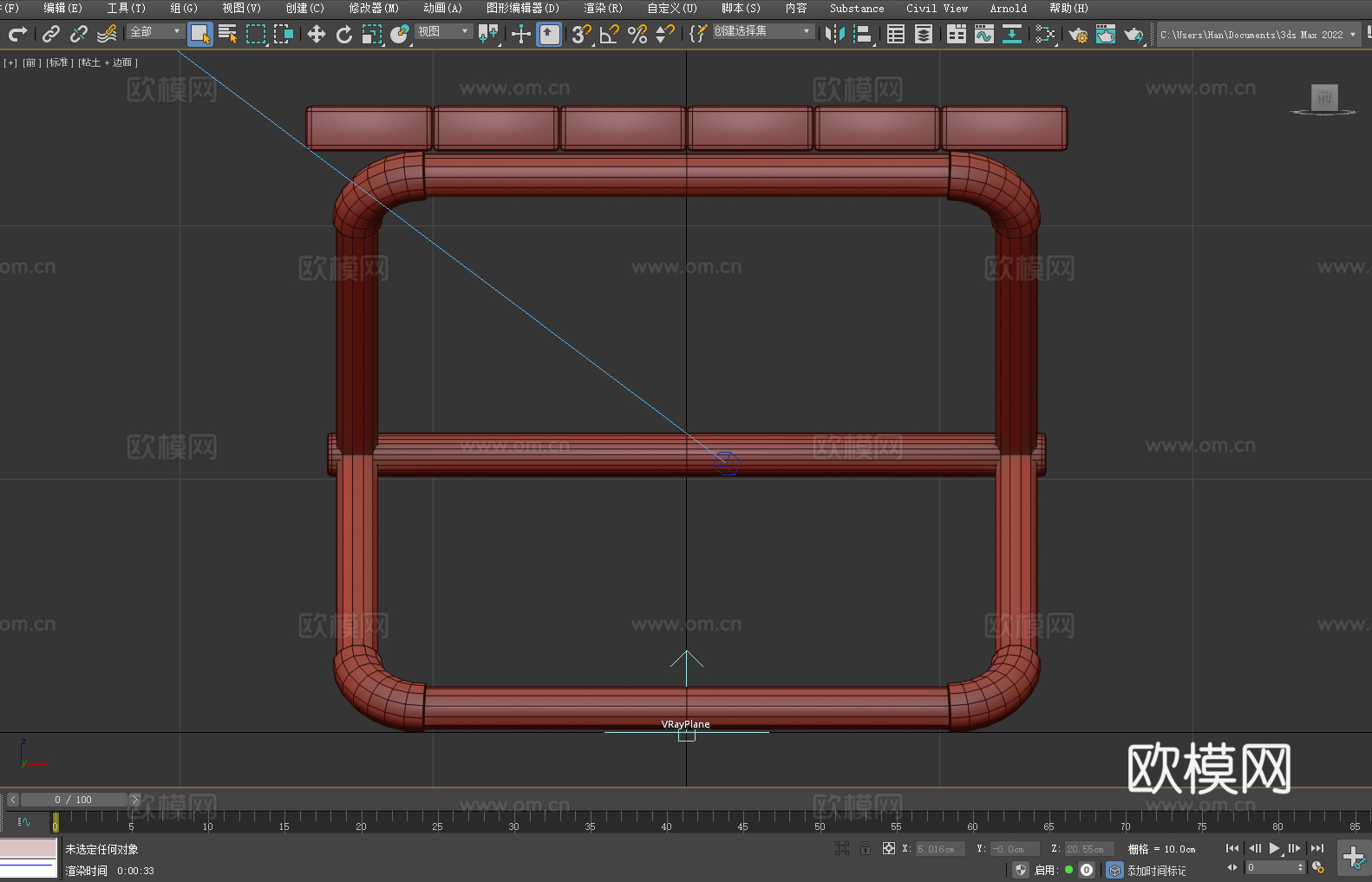1372x882 pixels.
Task: Toggle keyboard shortcut override button
Action: pyautogui.click(x=549, y=34)
